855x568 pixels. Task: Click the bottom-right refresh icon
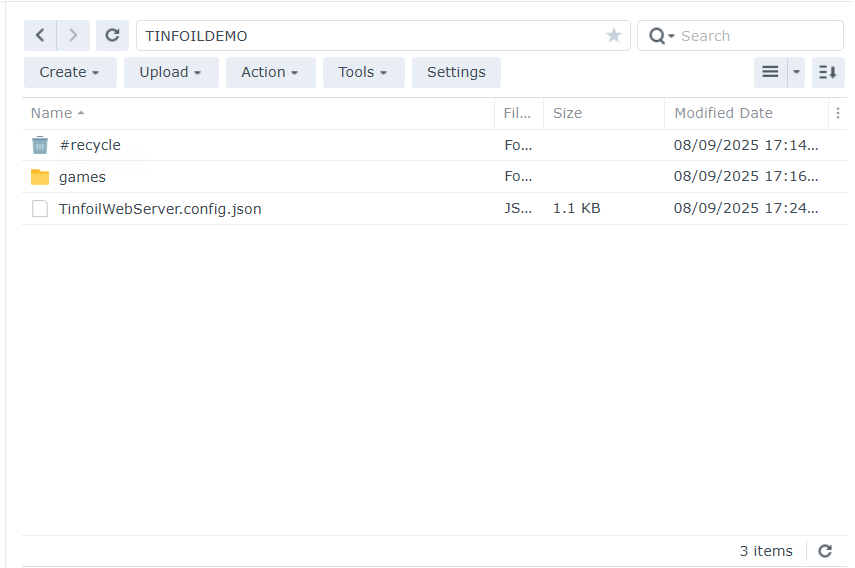coord(825,551)
